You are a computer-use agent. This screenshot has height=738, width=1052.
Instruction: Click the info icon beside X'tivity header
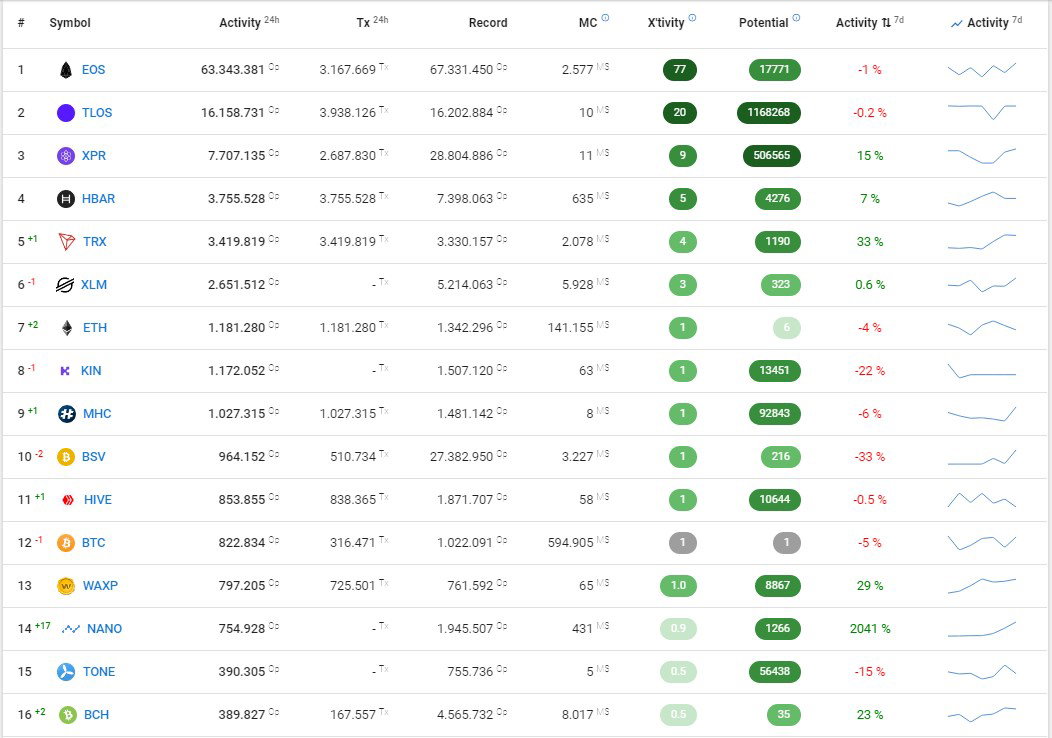692,18
